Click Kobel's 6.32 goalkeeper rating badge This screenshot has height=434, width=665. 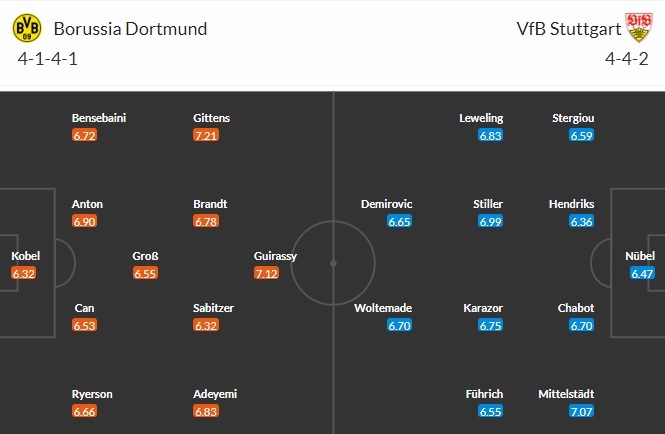[23, 274]
